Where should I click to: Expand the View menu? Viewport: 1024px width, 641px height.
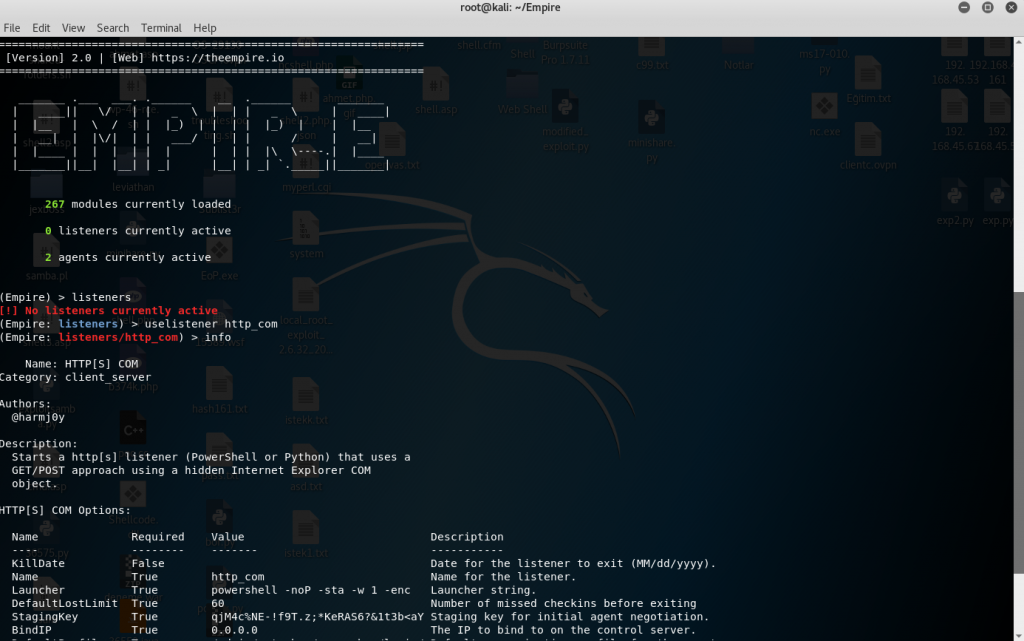(73, 28)
